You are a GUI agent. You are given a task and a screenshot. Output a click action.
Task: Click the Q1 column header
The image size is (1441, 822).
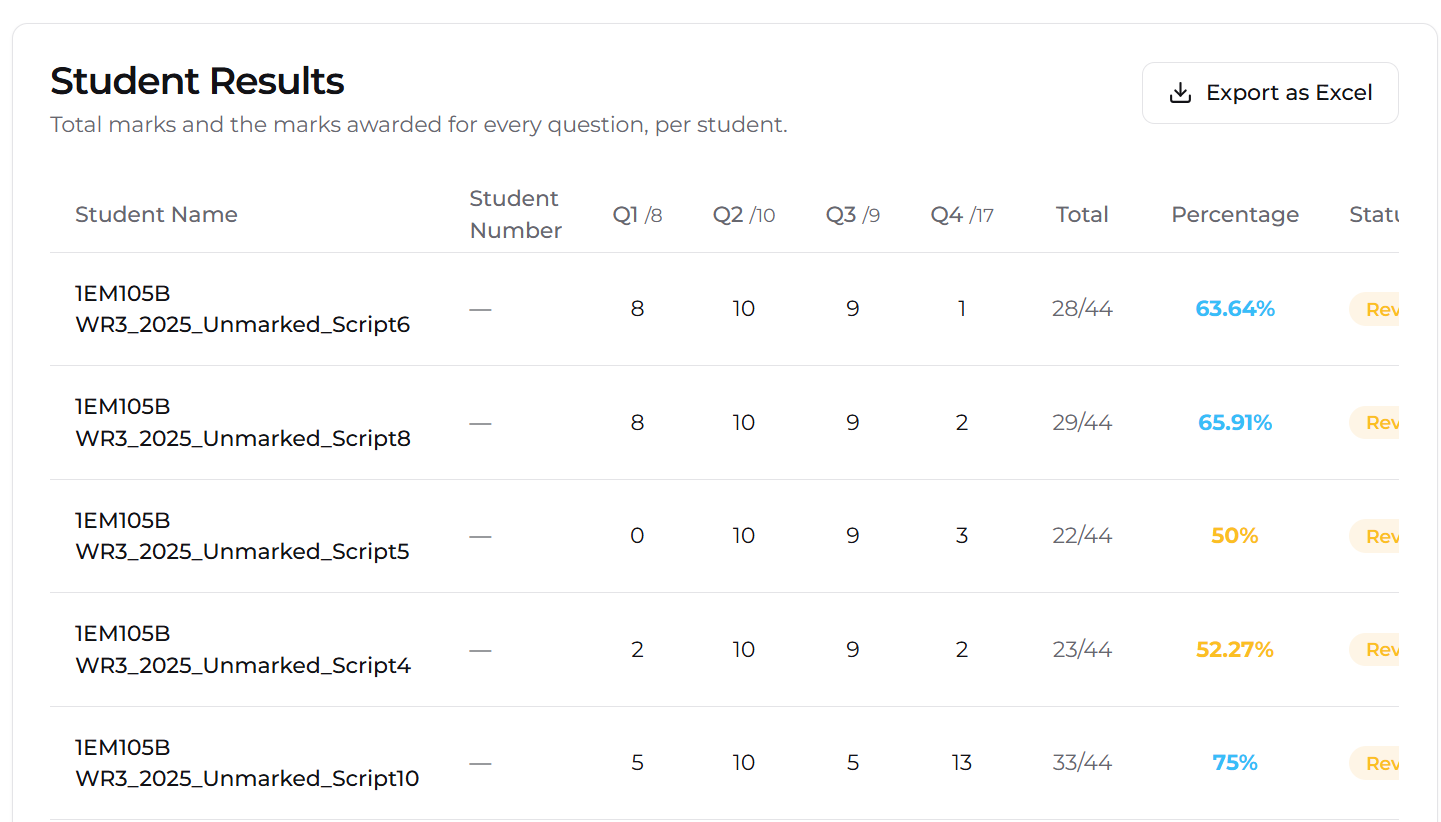coord(637,215)
